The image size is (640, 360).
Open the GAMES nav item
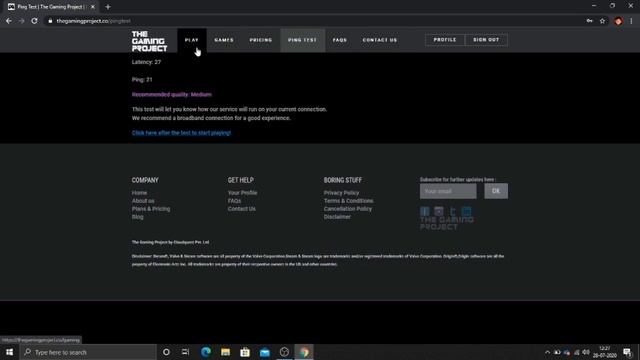pos(224,40)
